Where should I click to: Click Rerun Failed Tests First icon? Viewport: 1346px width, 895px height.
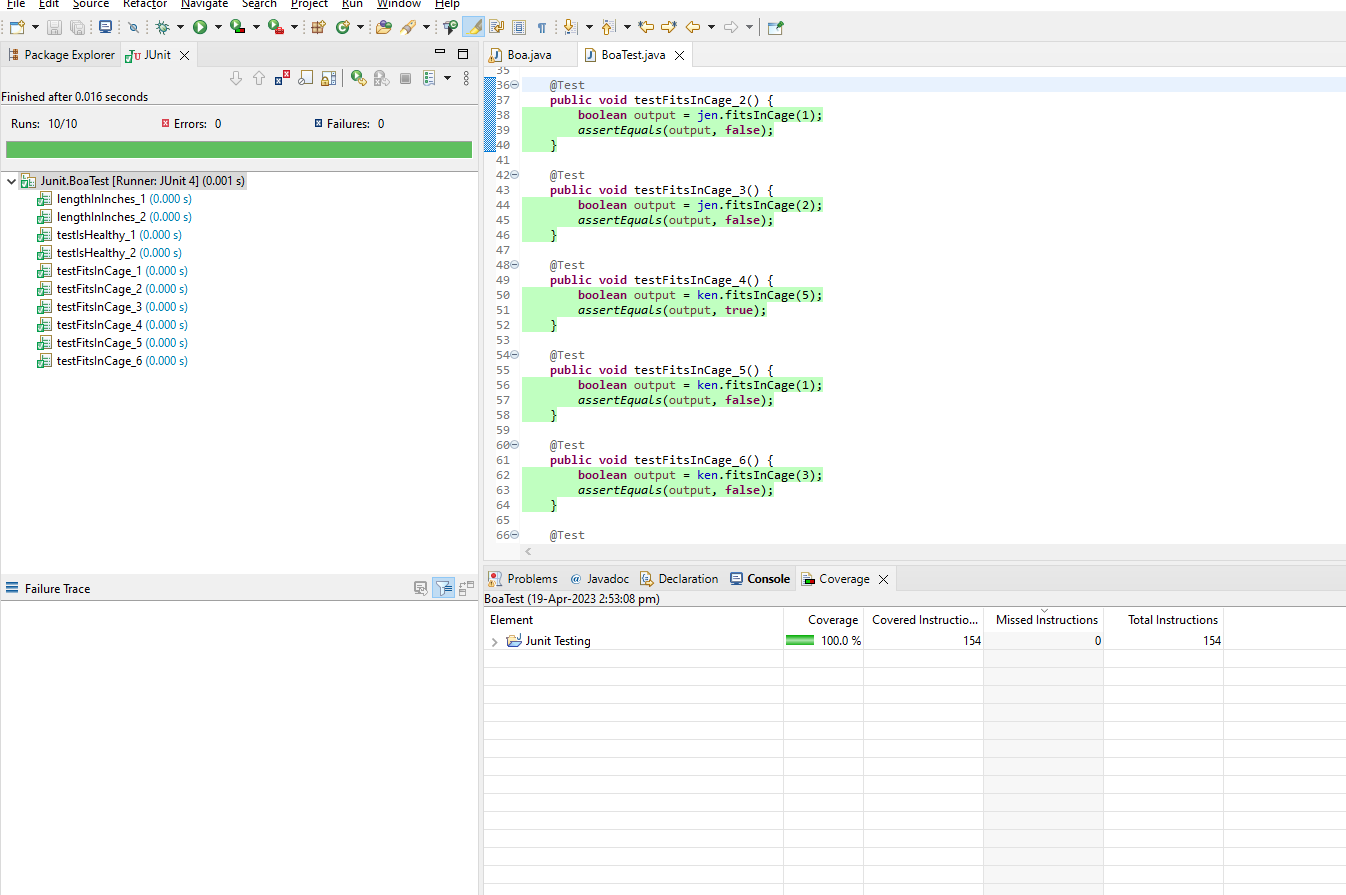tap(381, 78)
